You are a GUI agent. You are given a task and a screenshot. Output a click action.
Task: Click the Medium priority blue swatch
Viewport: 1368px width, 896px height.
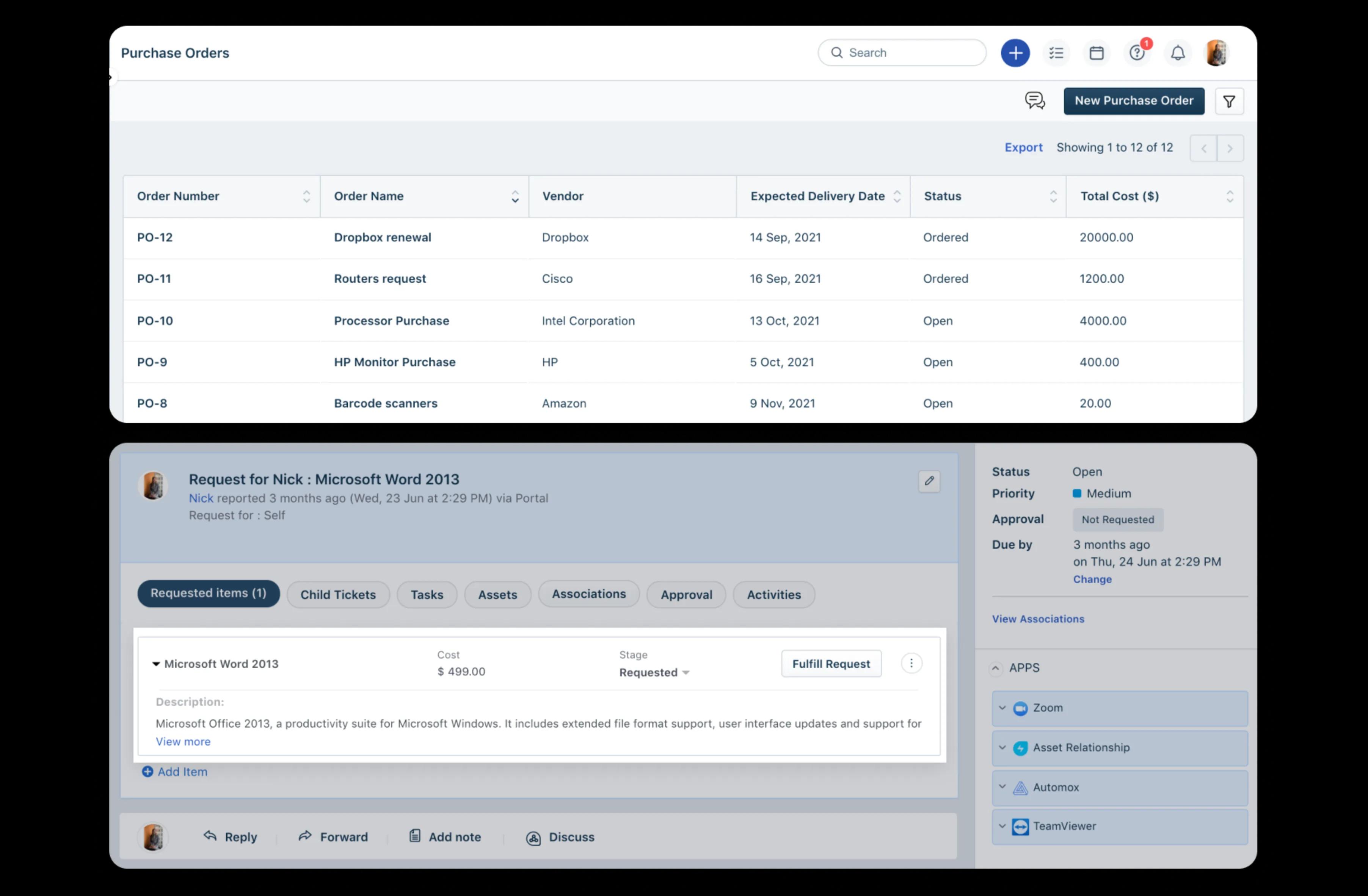point(1076,493)
